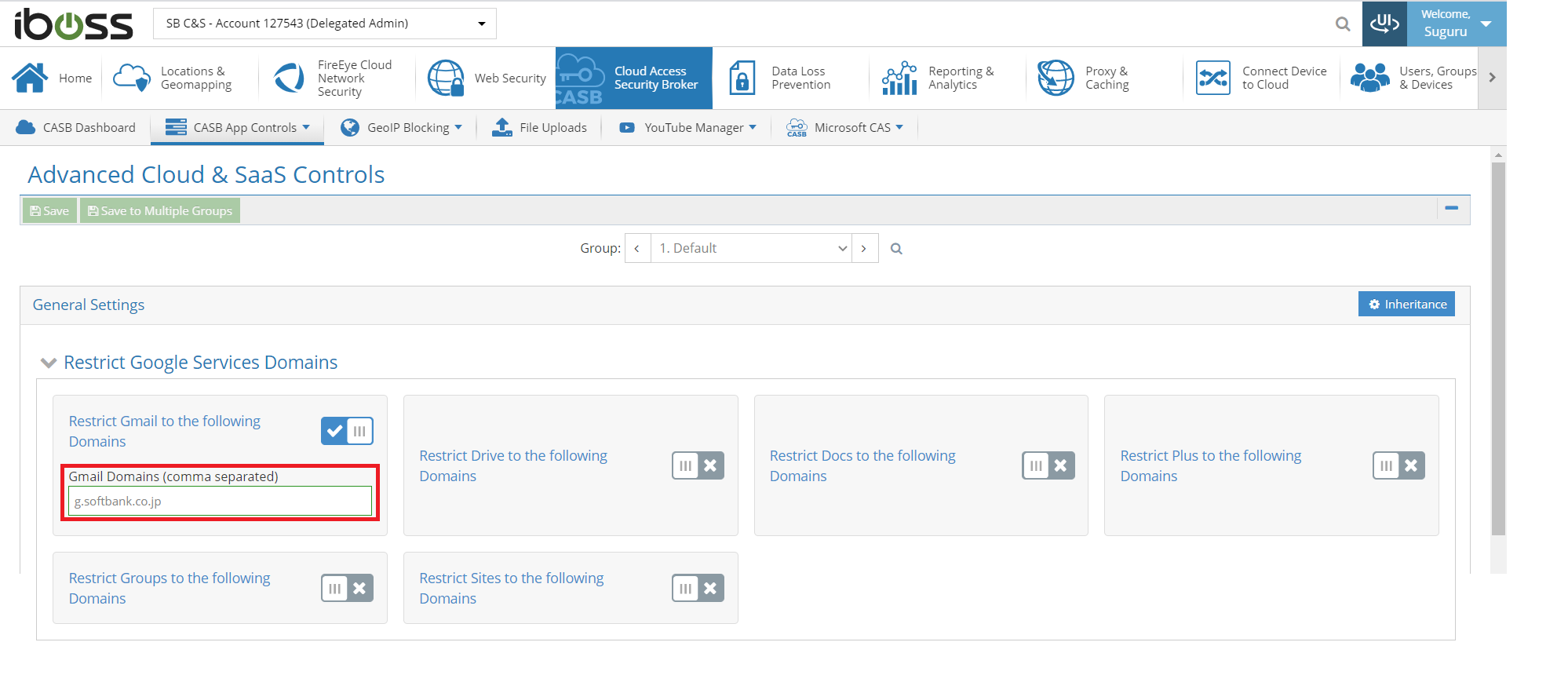
Task: Show more navigation items arrow
Action: click(1492, 78)
